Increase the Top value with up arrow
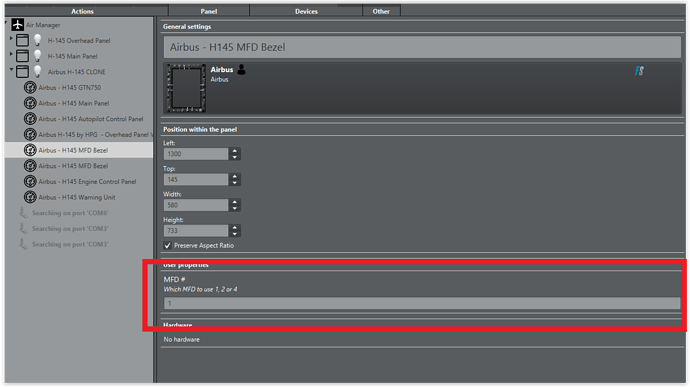The height and width of the screenshot is (387, 690). pyautogui.click(x=235, y=176)
